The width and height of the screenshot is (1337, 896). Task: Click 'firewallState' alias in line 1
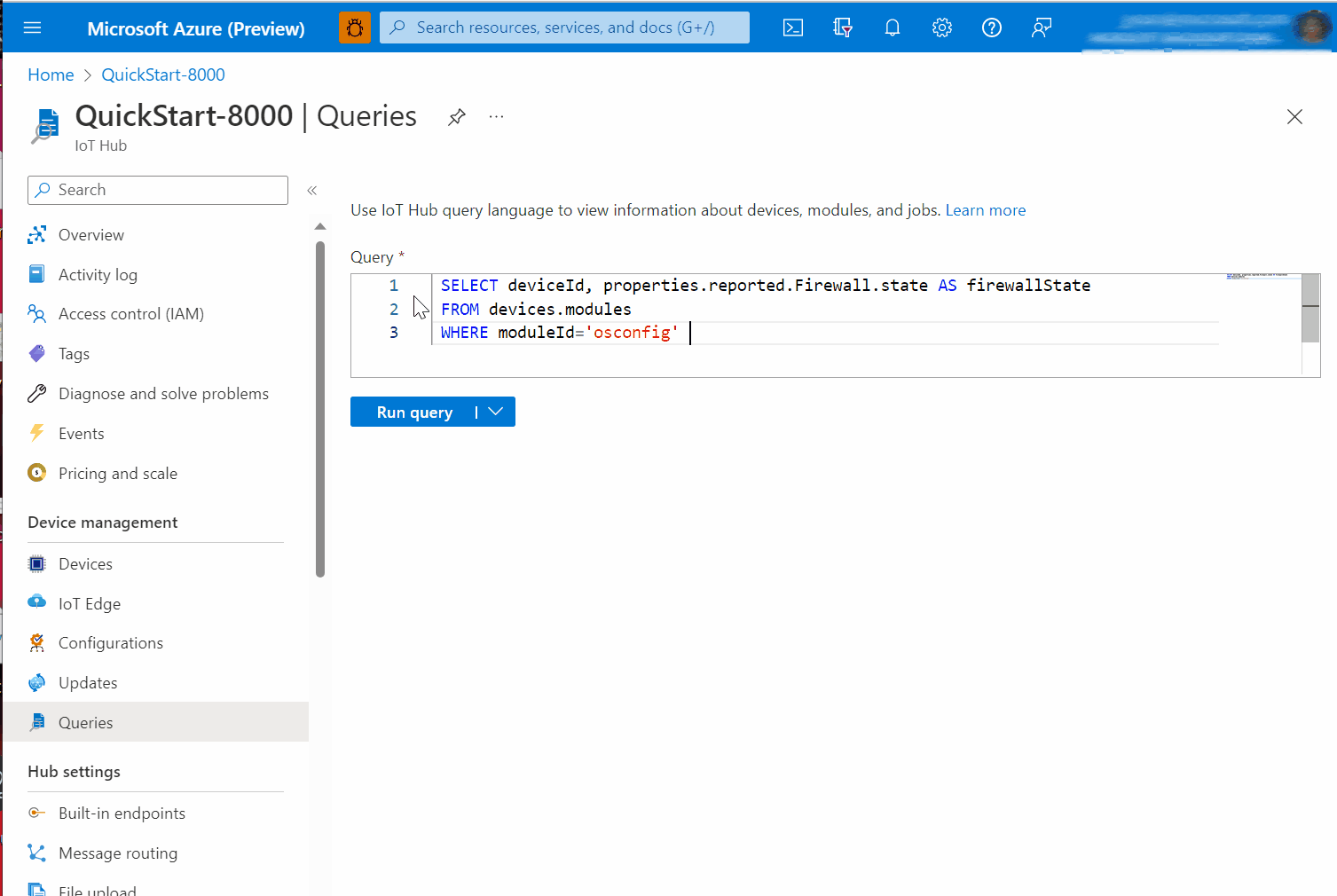pyautogui.click(x=1028, y=286)
